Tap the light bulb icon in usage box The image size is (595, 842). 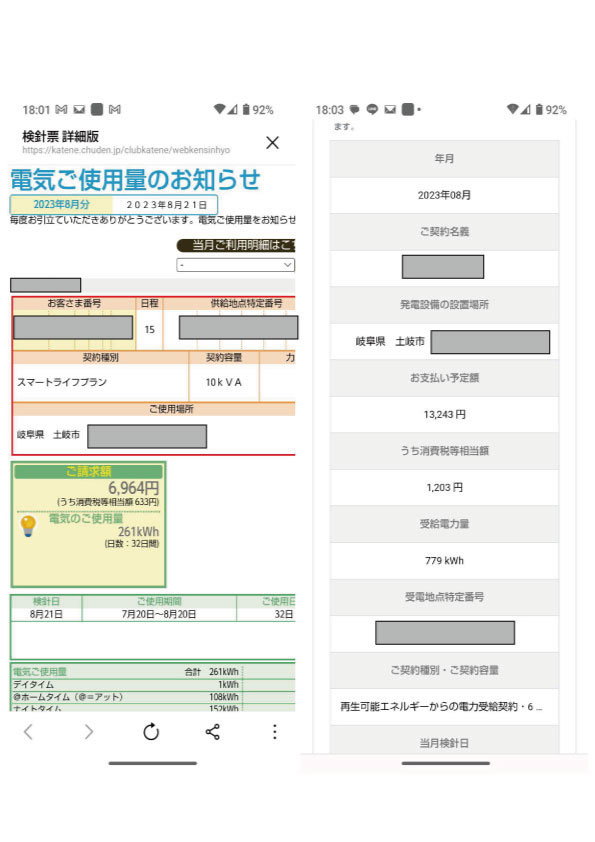click(x=28, y=525)
